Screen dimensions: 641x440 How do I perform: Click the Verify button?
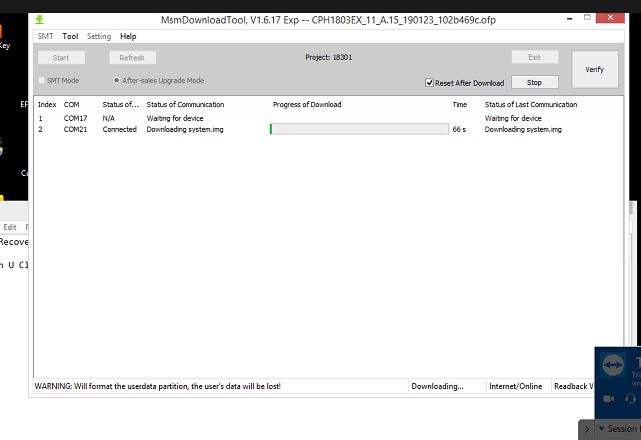[595, 69]
